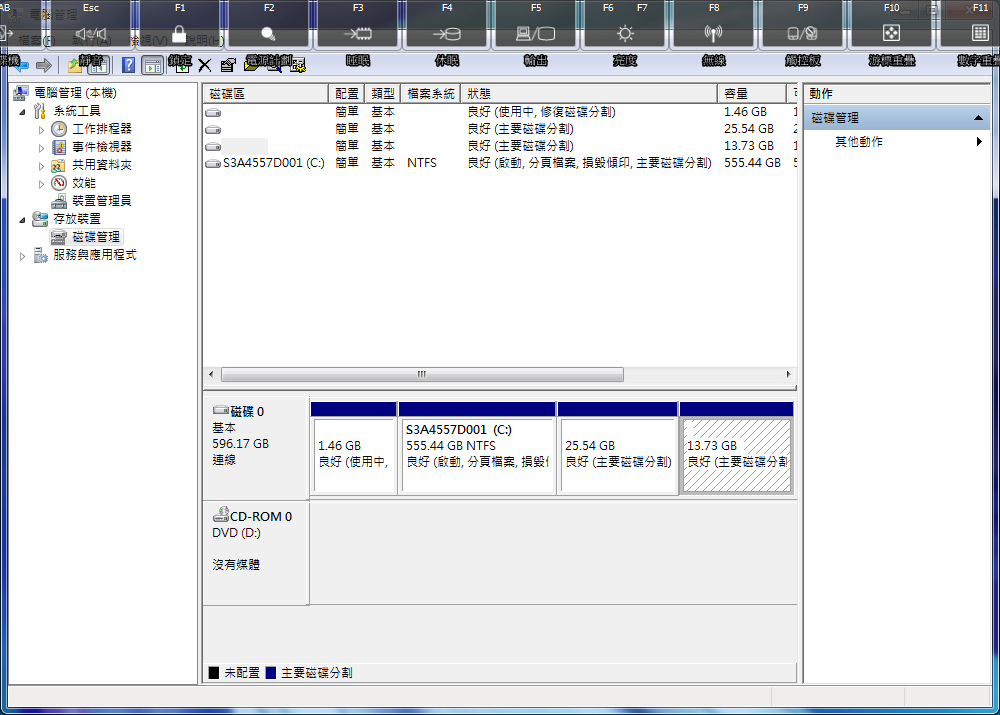Select the 13.73 GB volume list row
1000x715 pixels.
[x=500, y=146]
